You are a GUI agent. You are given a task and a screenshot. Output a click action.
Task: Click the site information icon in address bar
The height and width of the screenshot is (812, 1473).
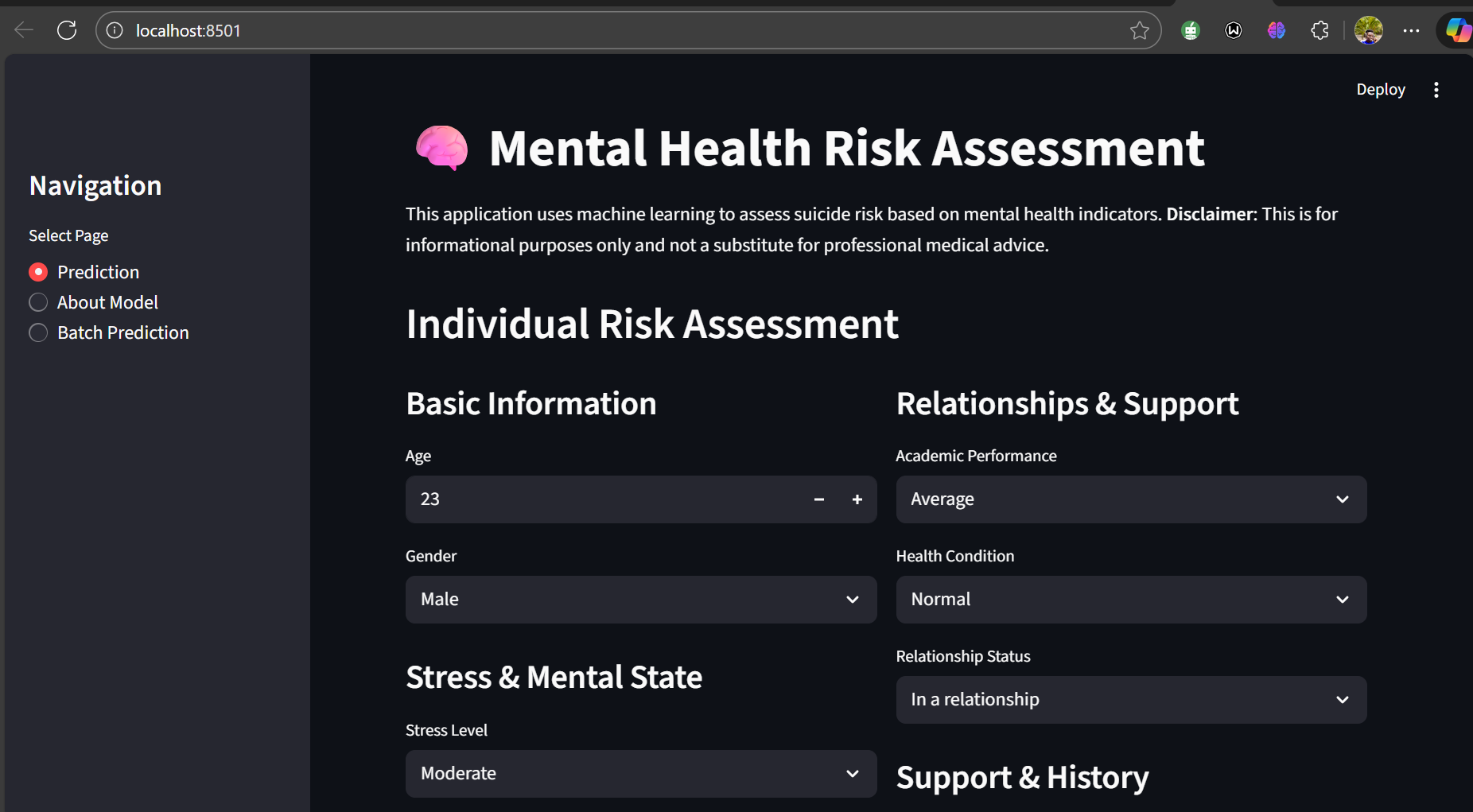[115, 30]
